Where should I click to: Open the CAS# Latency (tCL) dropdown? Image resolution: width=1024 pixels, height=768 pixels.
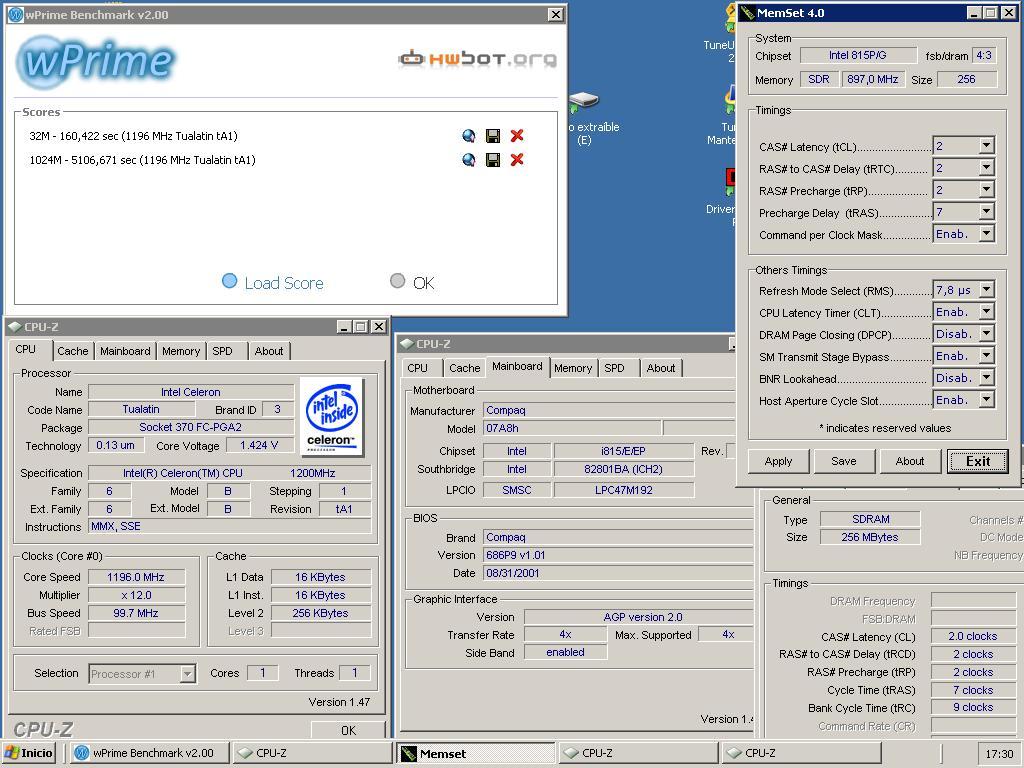986,146
